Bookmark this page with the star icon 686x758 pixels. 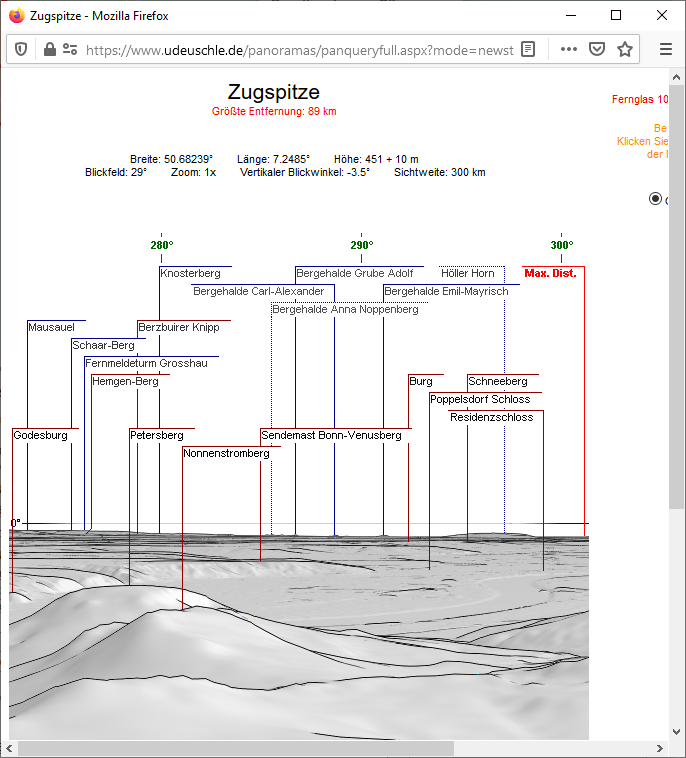click(625, 49)
